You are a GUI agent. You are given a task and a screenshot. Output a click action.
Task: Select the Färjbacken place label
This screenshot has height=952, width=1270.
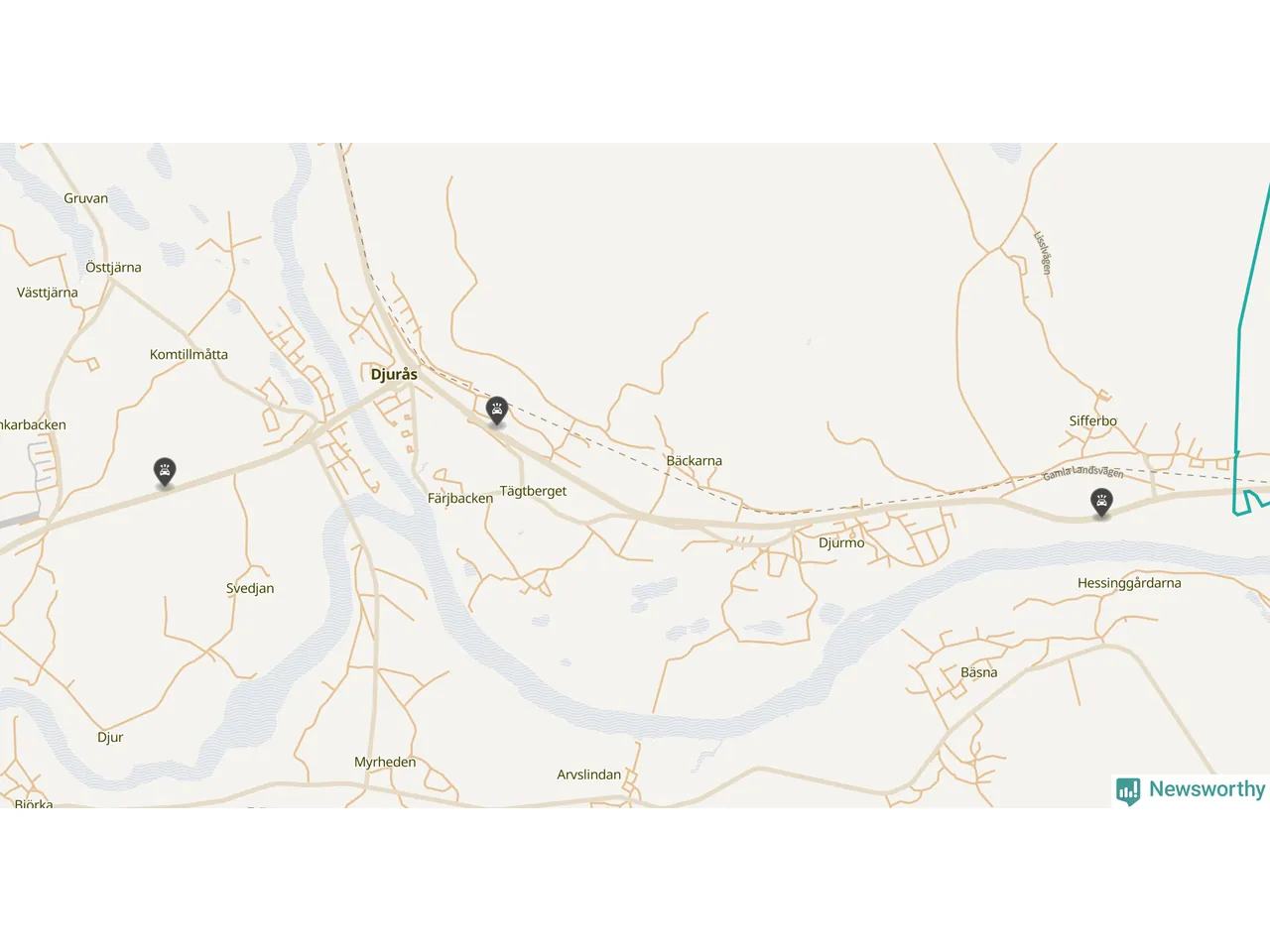point(459,498)
